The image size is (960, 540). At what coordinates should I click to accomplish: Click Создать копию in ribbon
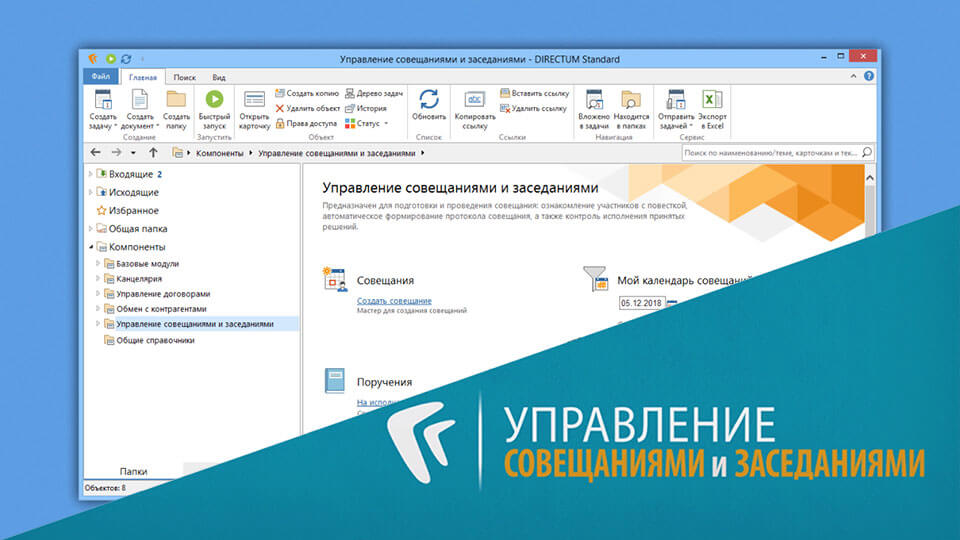(x=307, y=93)
